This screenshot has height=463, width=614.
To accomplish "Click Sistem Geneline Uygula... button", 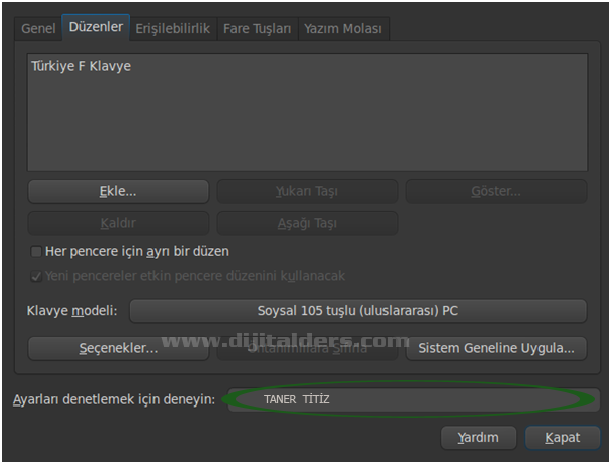I will tap(496, 348).
